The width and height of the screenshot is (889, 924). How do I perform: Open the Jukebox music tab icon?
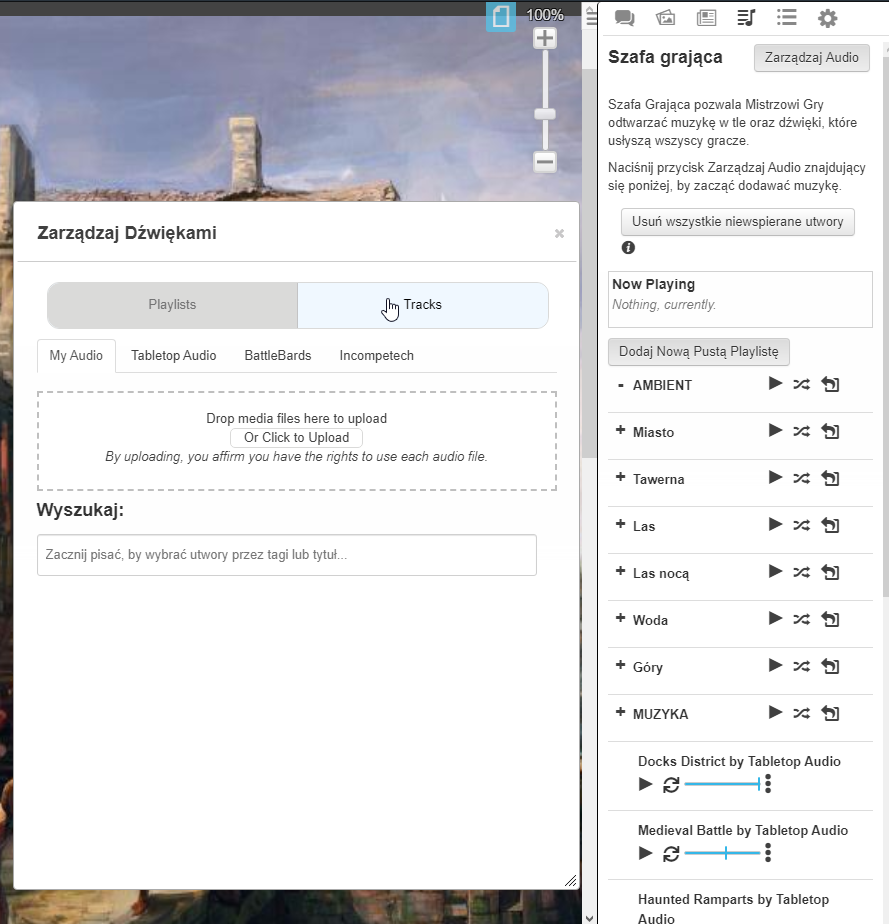(x=746, y=18)
